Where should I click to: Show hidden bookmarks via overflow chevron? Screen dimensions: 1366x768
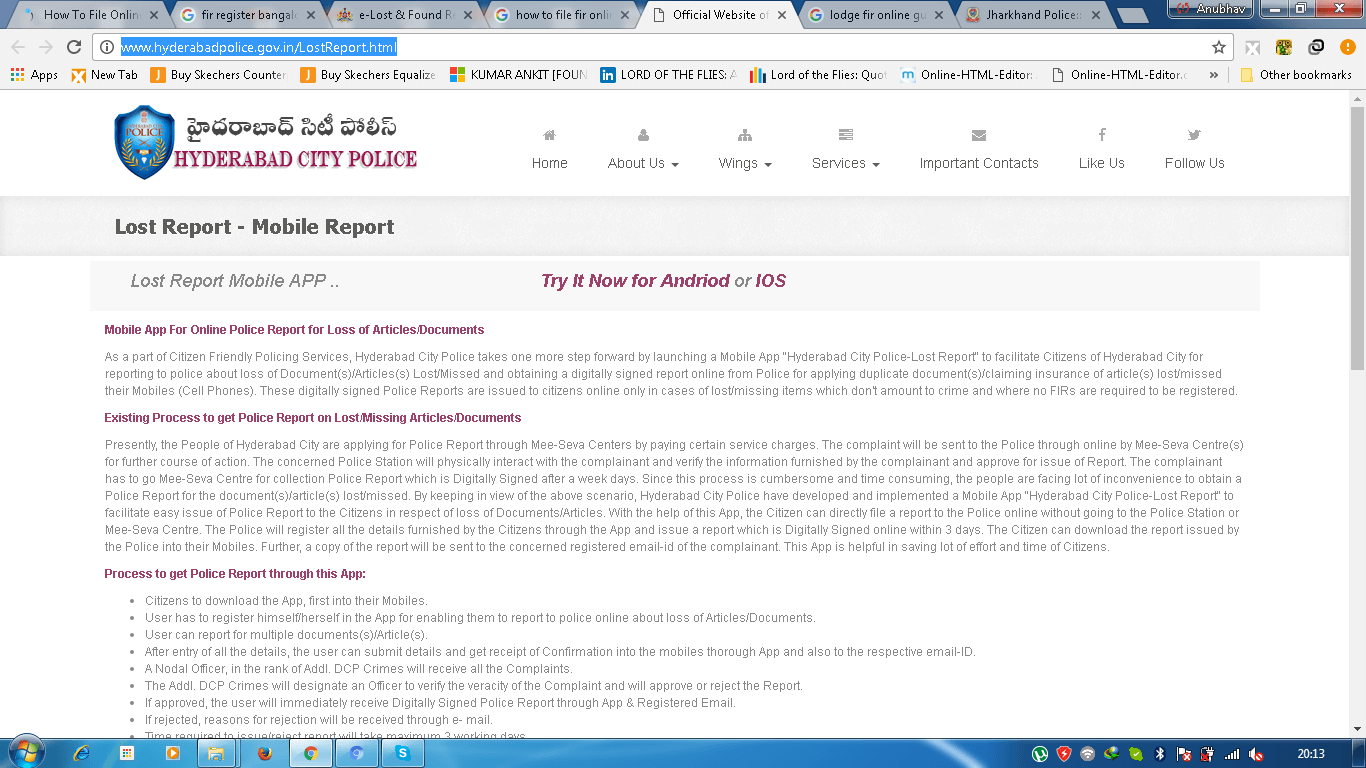1213,75
